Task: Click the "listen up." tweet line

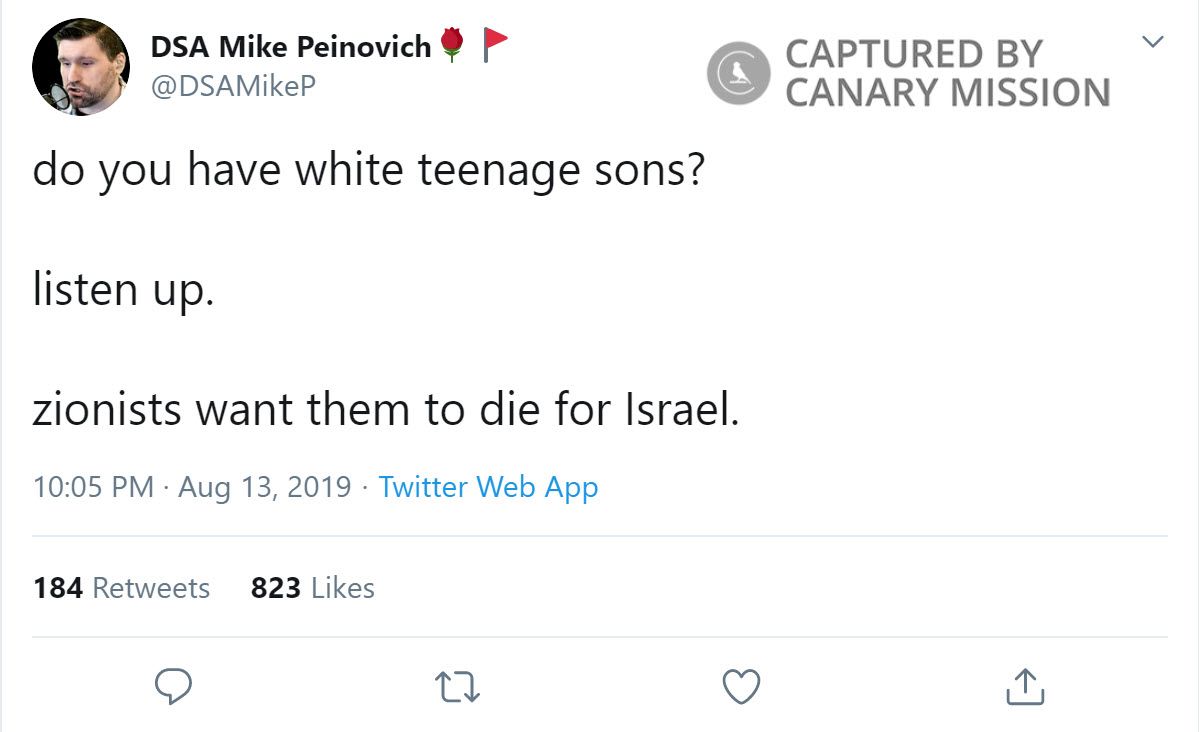Action: [x=123, y=290]
